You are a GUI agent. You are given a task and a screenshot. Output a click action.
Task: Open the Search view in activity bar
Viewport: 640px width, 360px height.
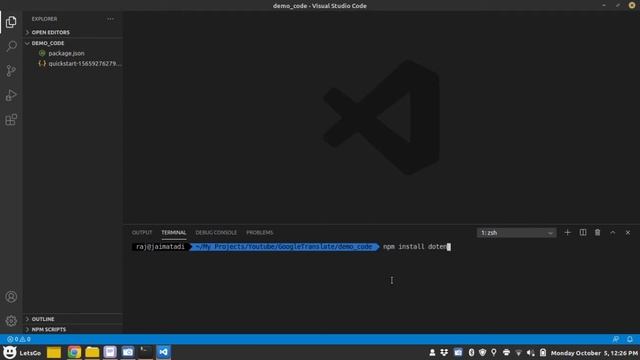[11, 46]
